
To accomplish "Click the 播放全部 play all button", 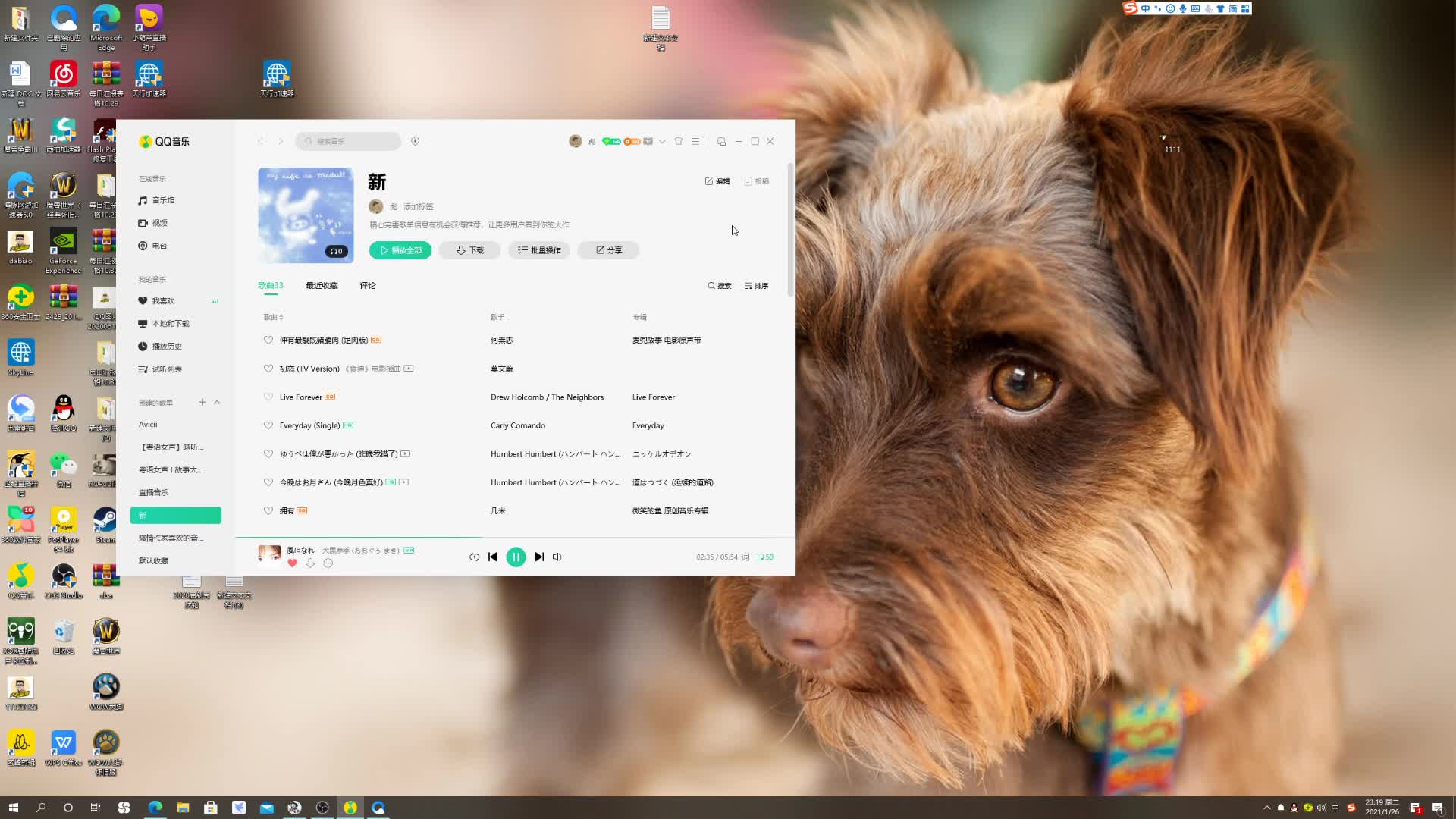I will tap(400, 250).
